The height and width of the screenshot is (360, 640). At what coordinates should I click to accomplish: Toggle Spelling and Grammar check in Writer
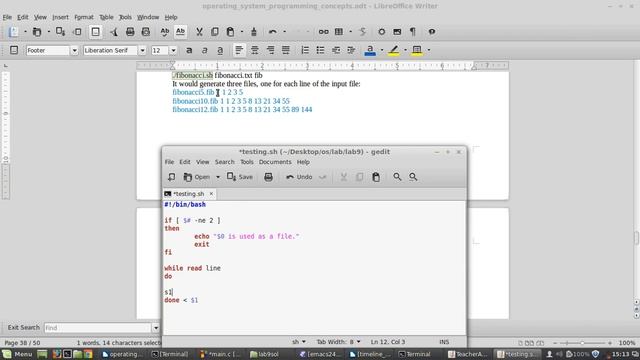tap(164, 31)
